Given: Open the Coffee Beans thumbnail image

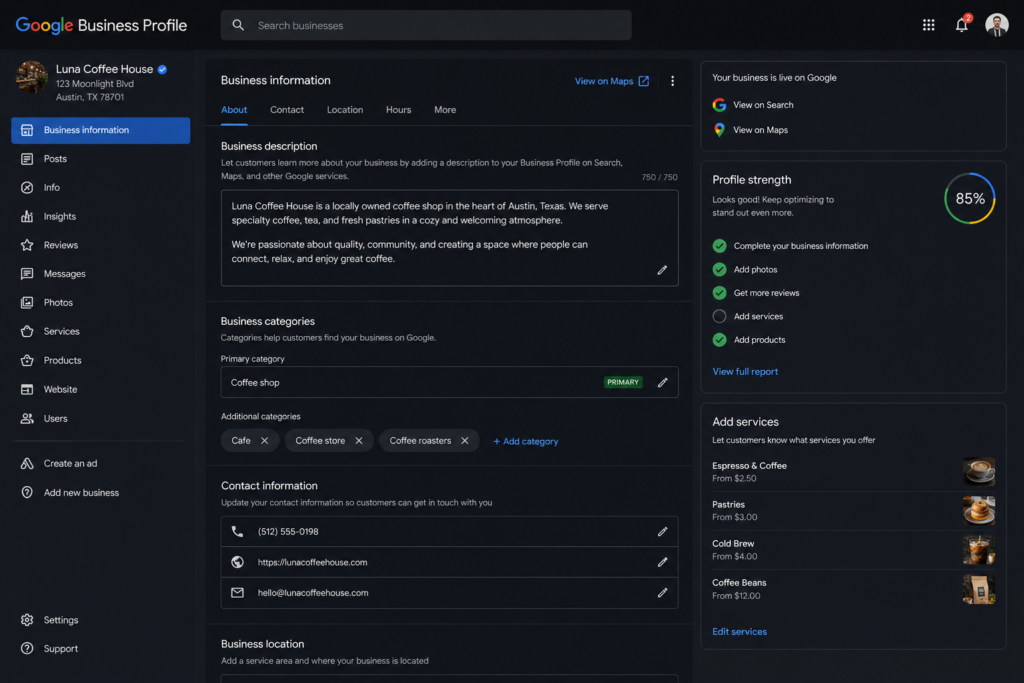Looking at the screenshot, I should pyautogui.click(x=979, y=589).
